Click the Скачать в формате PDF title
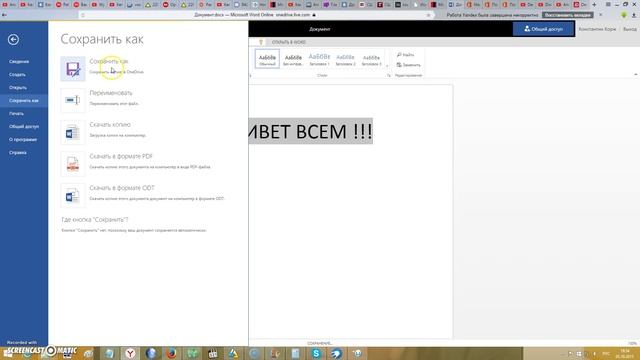The height and width of the screenshot is (360, 640). (x=121, y=156)
